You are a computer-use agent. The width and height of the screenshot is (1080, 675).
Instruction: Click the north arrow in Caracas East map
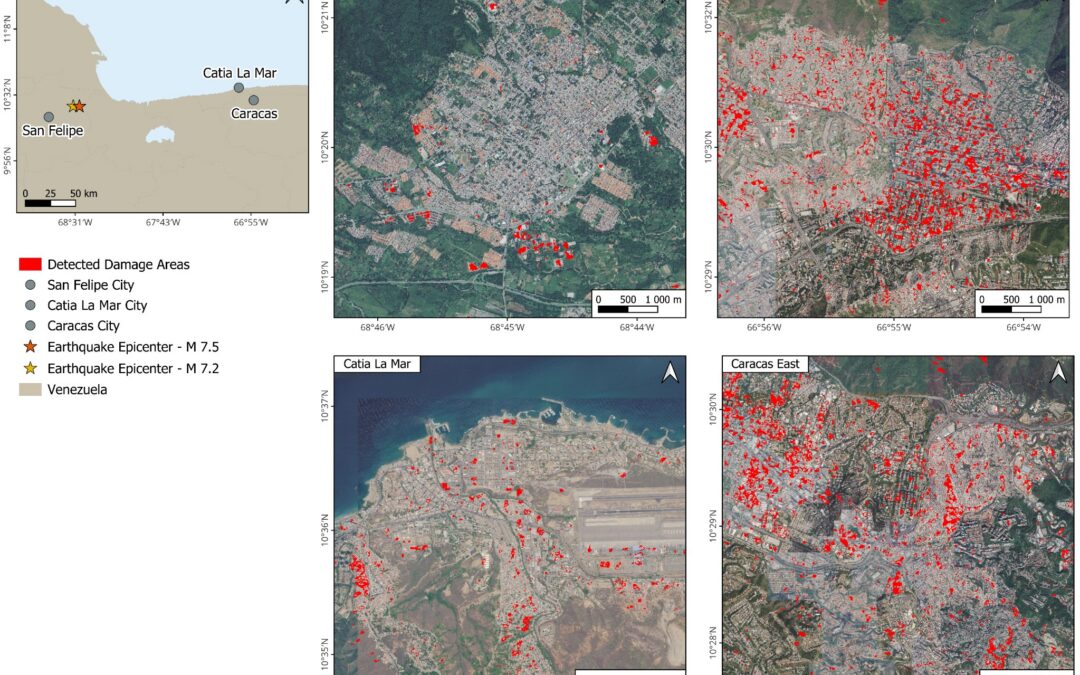tap(1058, 373)
